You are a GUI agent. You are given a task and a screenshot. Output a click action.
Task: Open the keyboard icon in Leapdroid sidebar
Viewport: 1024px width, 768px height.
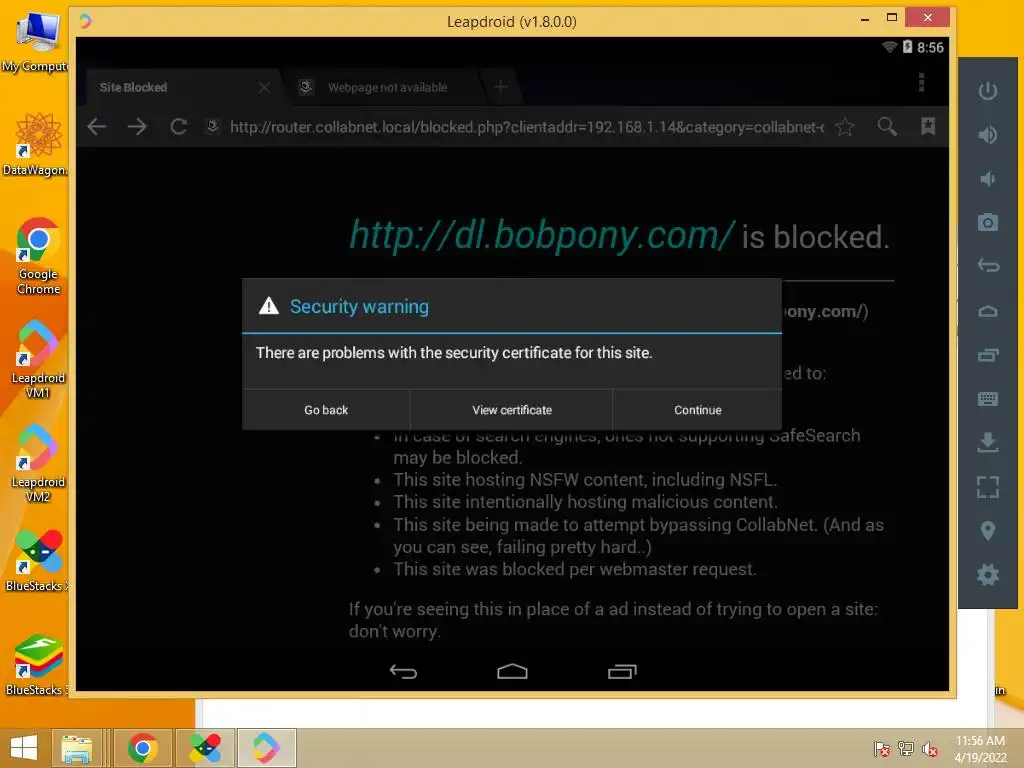click(x=987, y=398)
